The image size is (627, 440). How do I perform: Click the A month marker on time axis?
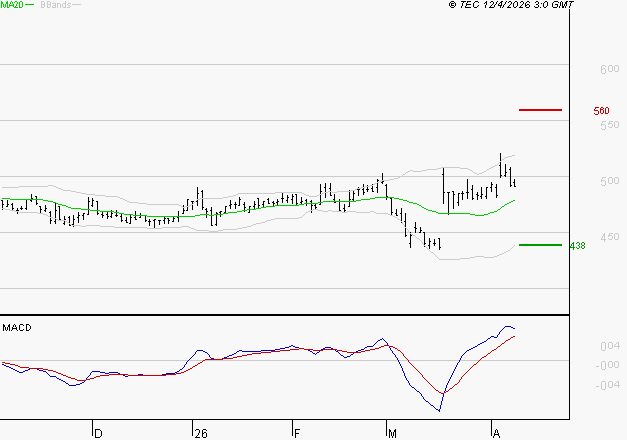point(497,433)
